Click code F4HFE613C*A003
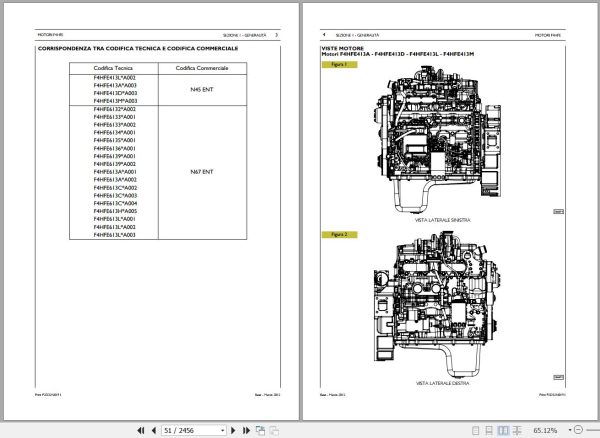Viewport: 600px width, 438px height. tap(115, 195)
